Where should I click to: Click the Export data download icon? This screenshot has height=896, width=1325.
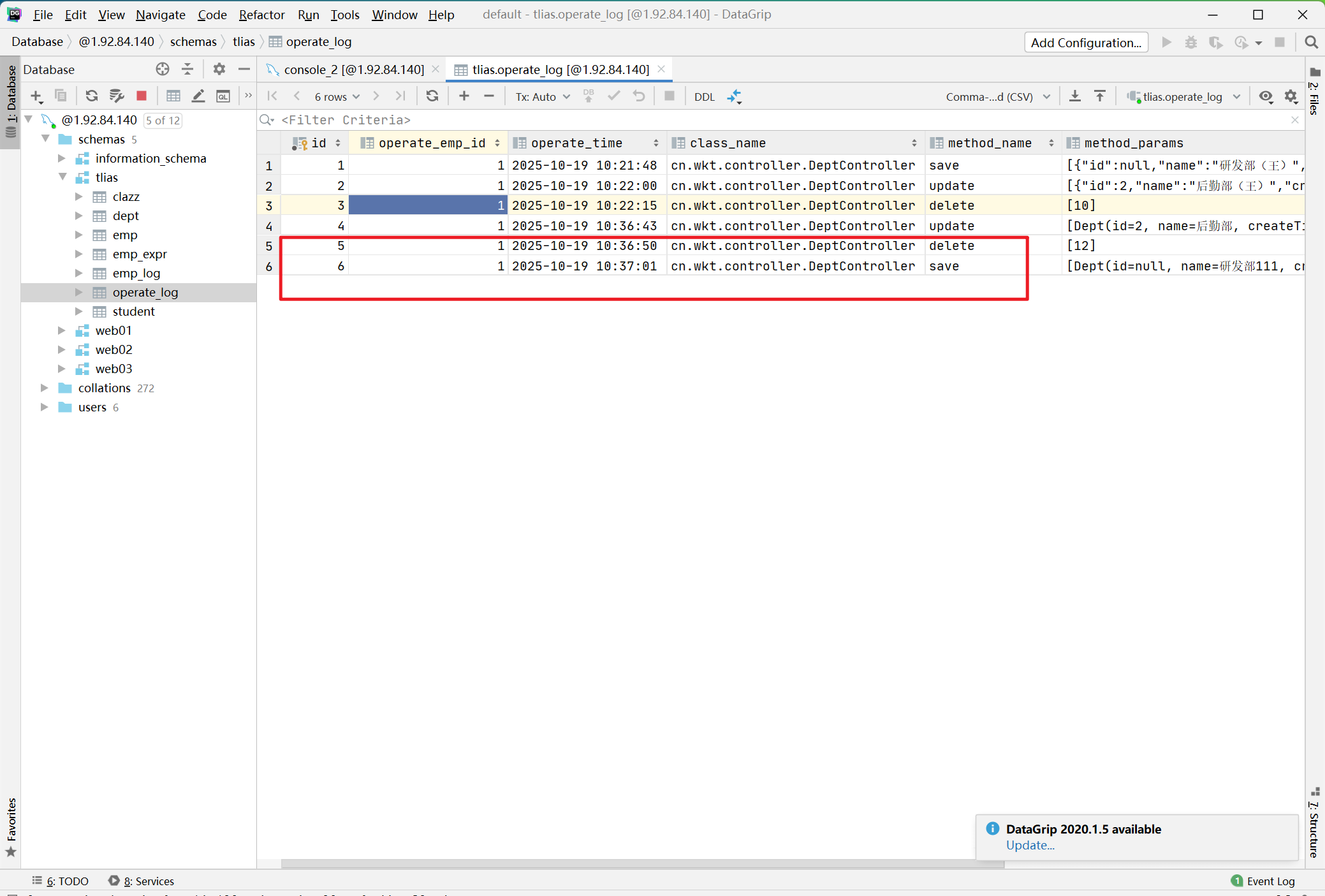[1075, 96]
